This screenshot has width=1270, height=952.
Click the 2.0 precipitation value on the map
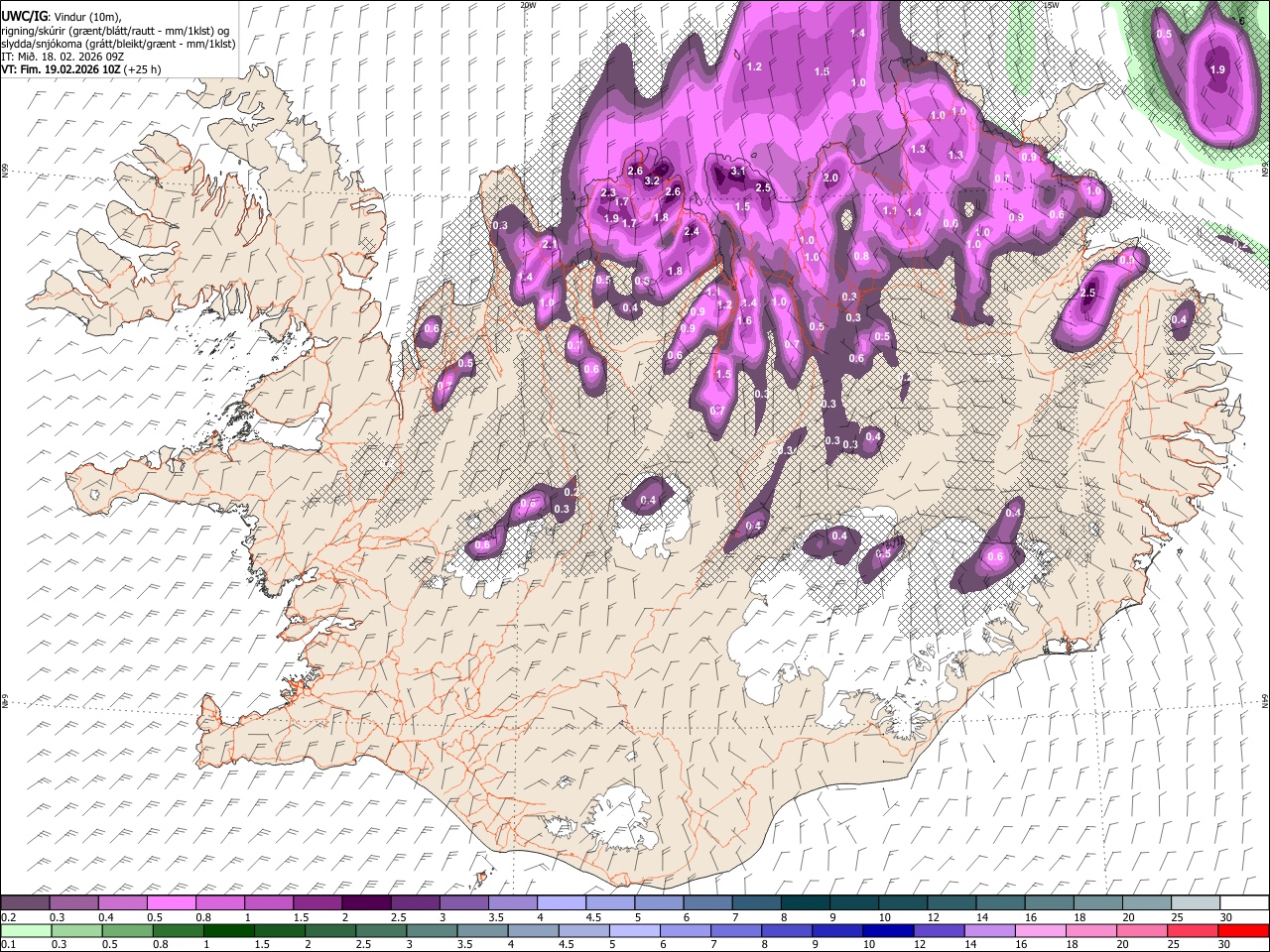pos(830,178)
